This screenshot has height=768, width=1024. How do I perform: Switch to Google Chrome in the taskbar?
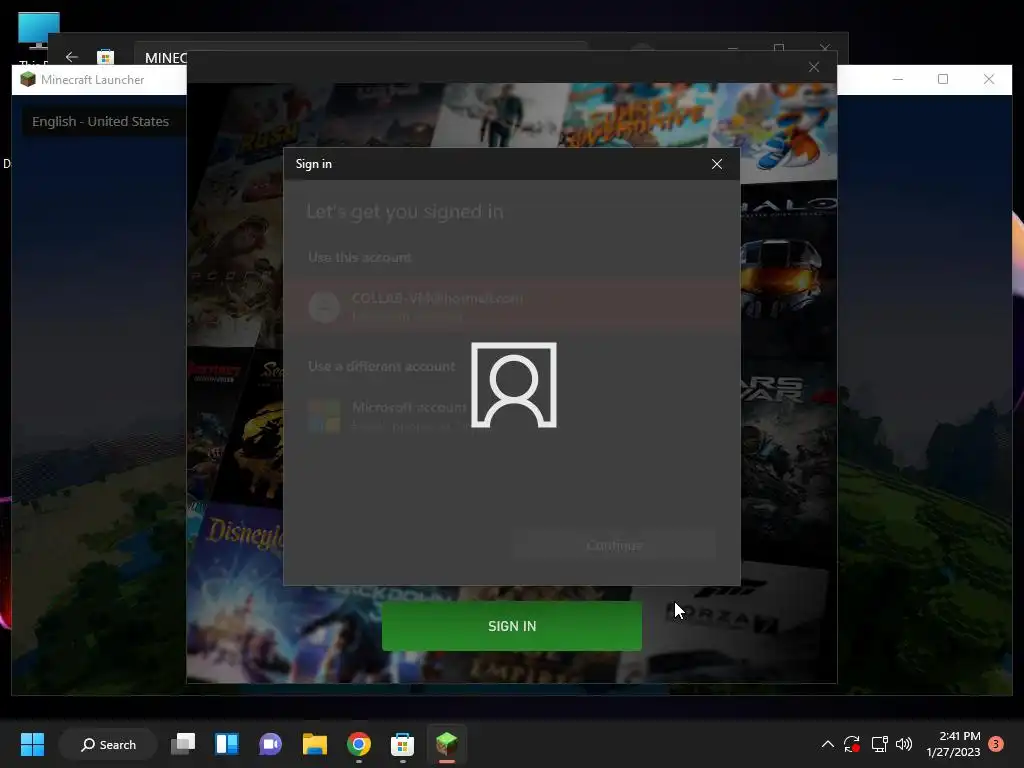click(x=359, y=744)
